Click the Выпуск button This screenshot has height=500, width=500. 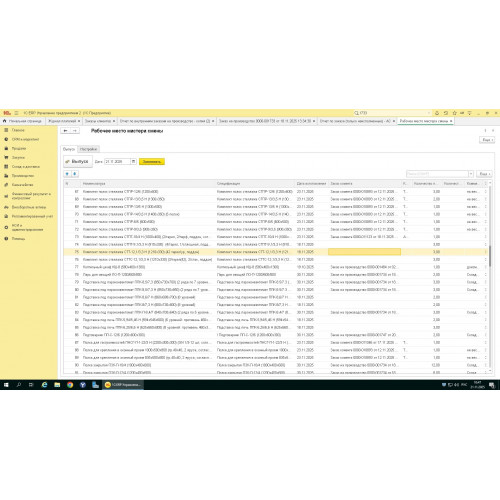[78, 161]
